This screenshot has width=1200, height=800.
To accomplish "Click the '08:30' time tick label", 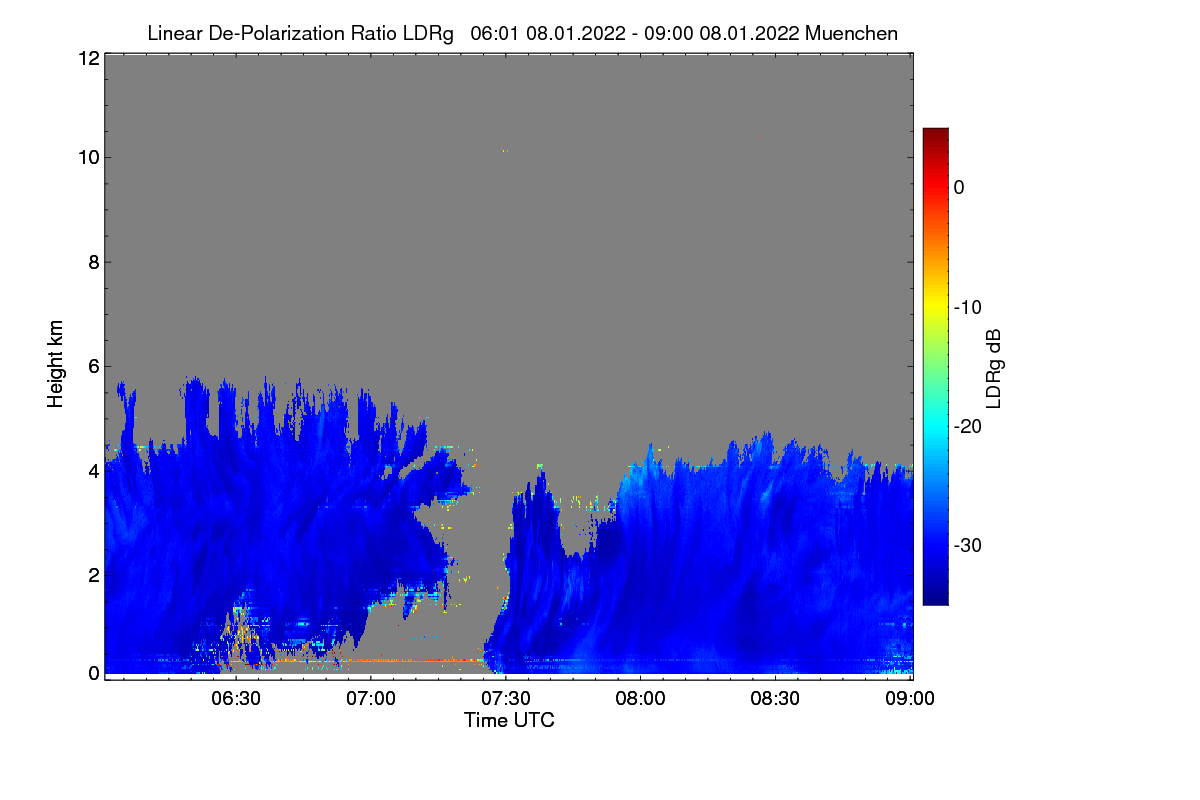I will [x=776, y=699].
